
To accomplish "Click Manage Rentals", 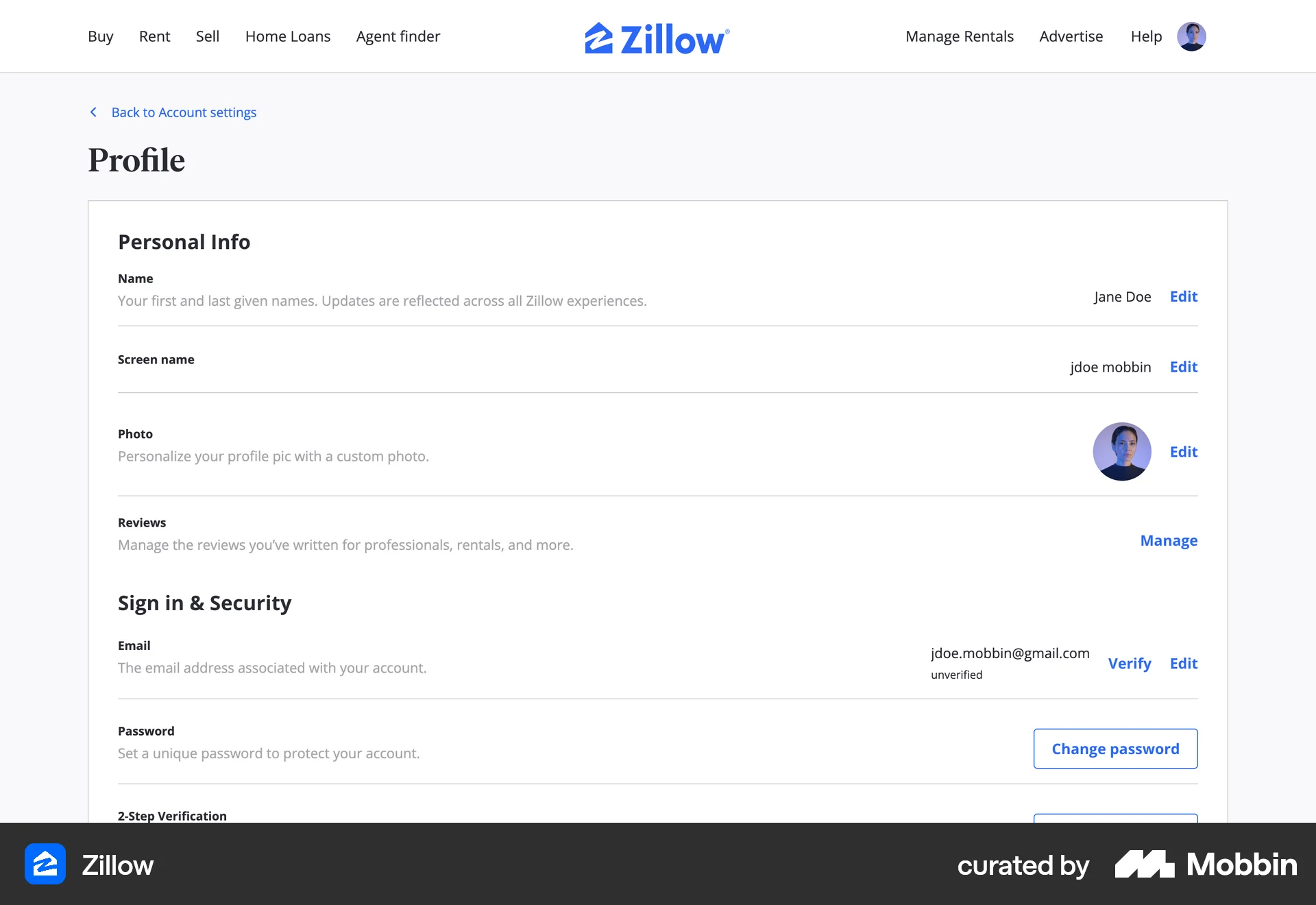I will pos(959,36).
